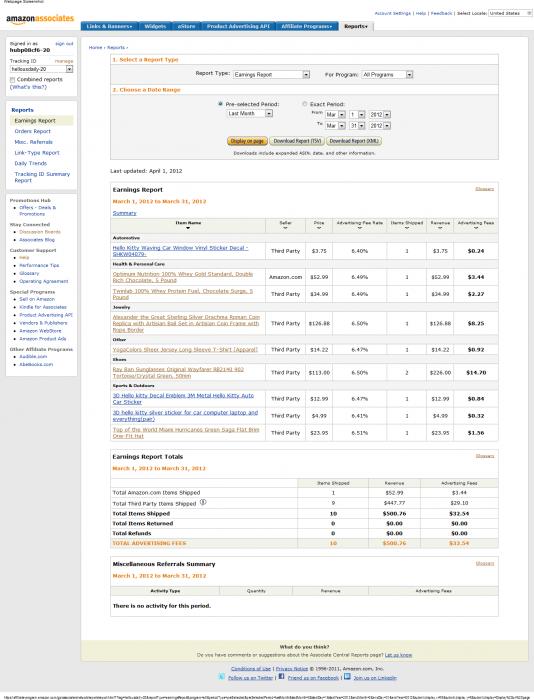Open the From day dropdown
Image resolution: width=534 pixels, height=700 pixels.
coord(357,115)
